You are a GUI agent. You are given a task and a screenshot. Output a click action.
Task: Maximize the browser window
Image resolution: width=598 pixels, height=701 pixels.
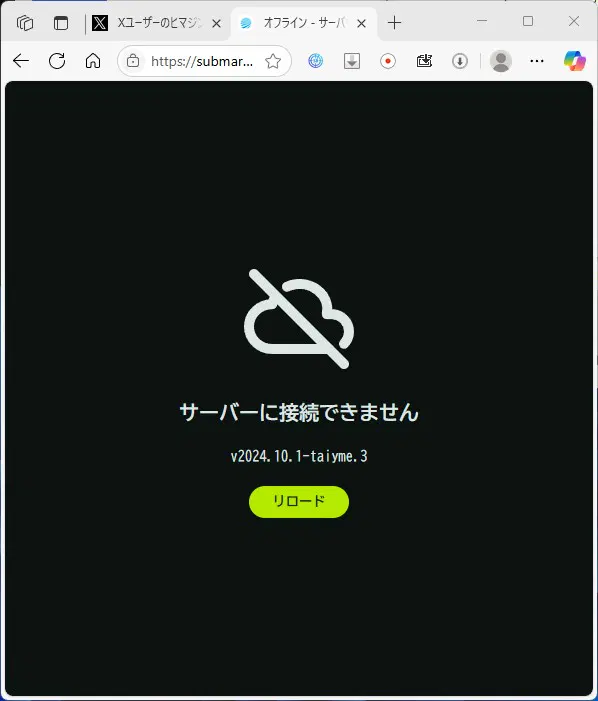pyautogui.click(x=528, y=21)
